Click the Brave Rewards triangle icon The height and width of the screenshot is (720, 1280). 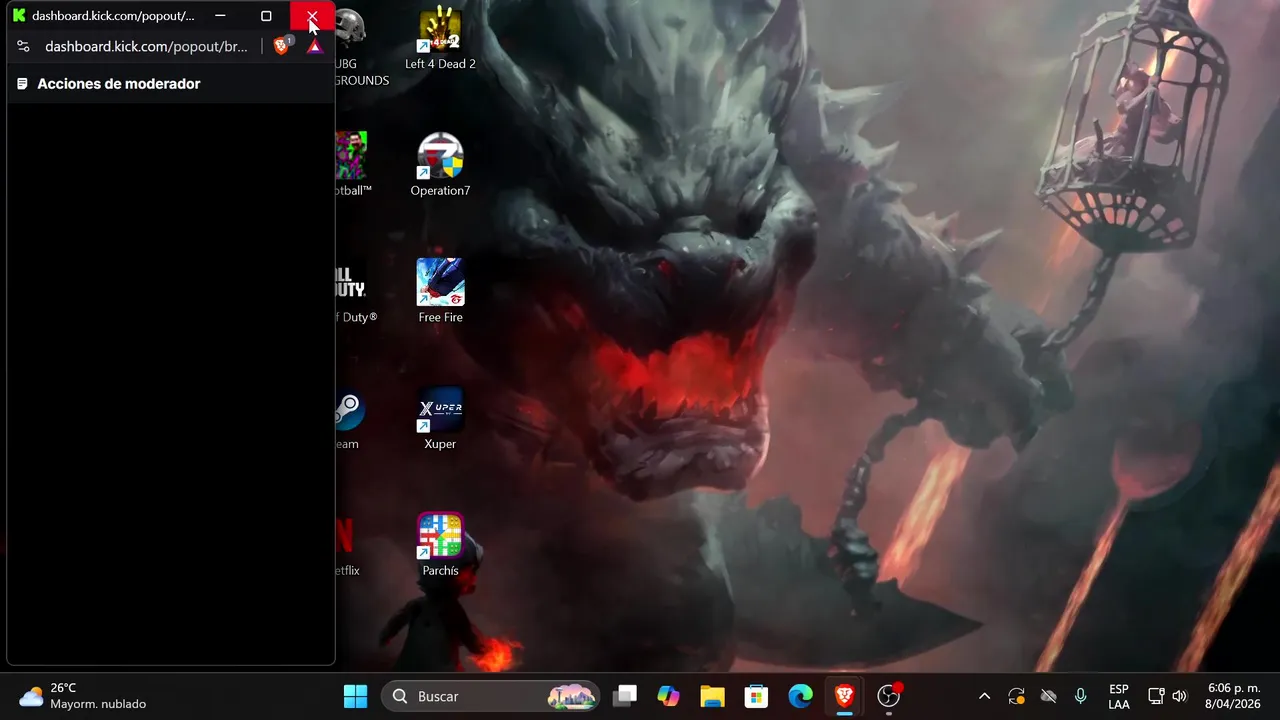315,46
